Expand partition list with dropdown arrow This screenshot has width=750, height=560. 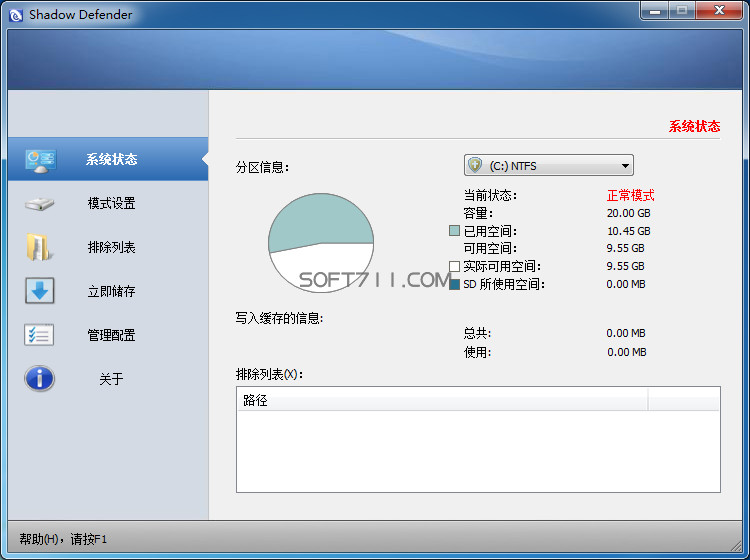(625, 166)
